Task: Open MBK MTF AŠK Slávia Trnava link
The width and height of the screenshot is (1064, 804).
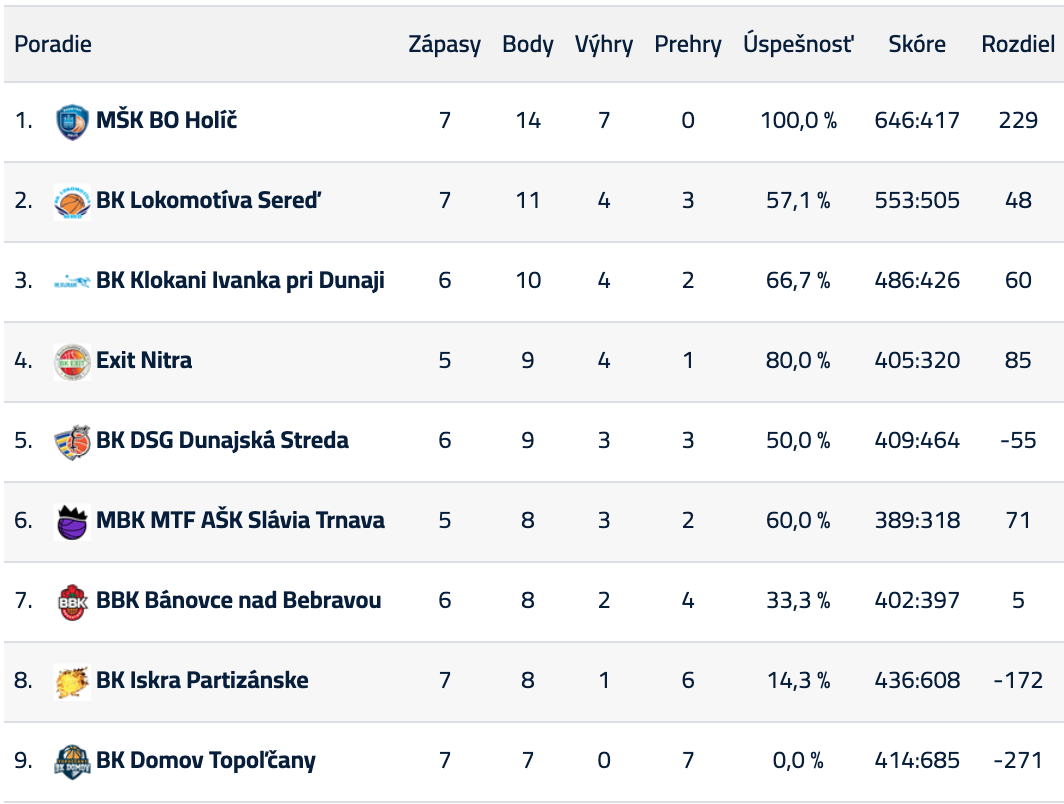Action: pyautogui.click(x=240, y=521)
